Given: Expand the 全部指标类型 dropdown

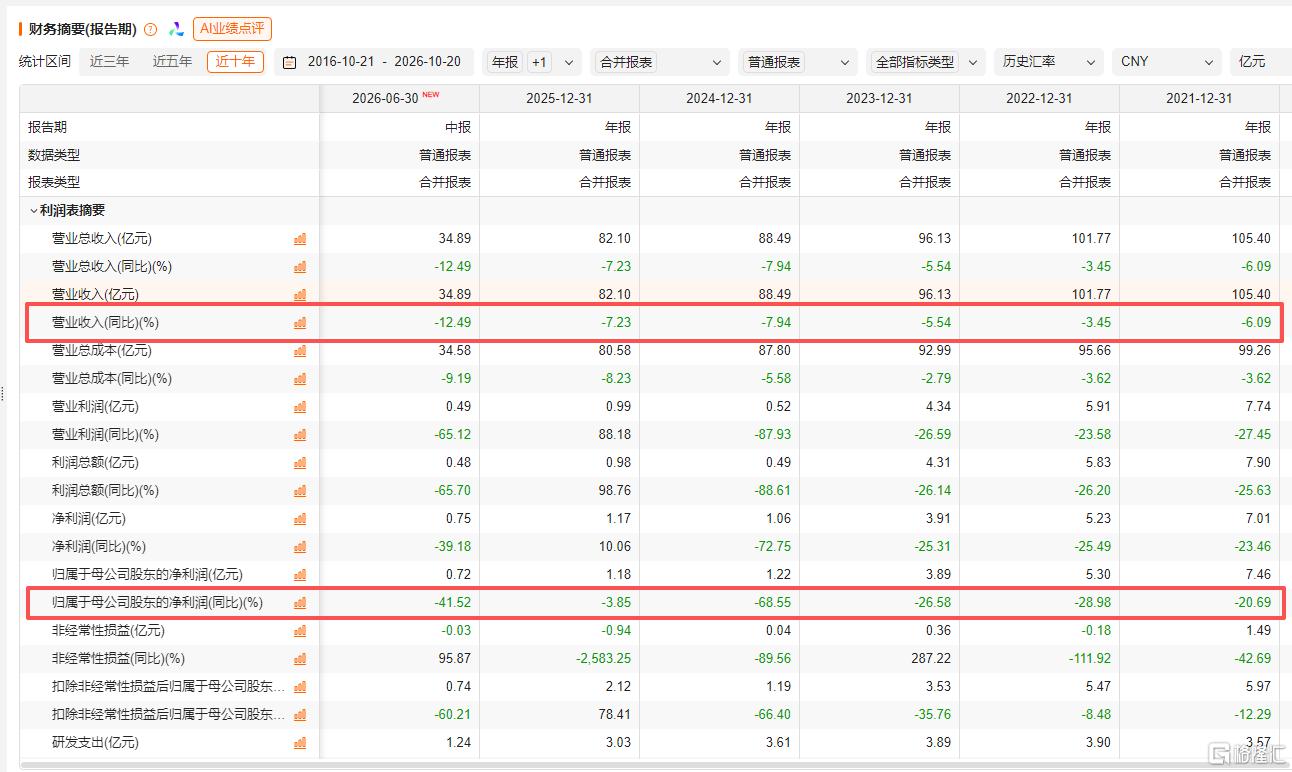Looking at the screenshot, I should click(x=926, y=62).
